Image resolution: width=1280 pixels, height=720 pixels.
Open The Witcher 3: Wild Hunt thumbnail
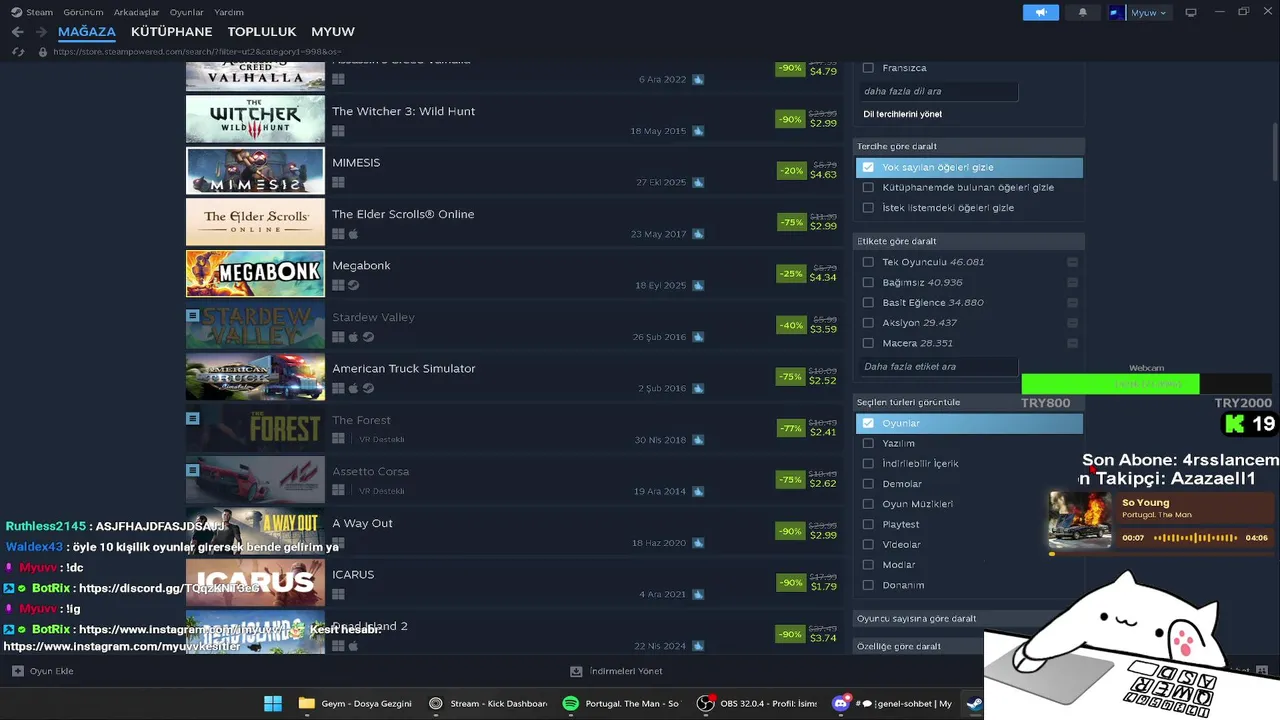point(255,119)
